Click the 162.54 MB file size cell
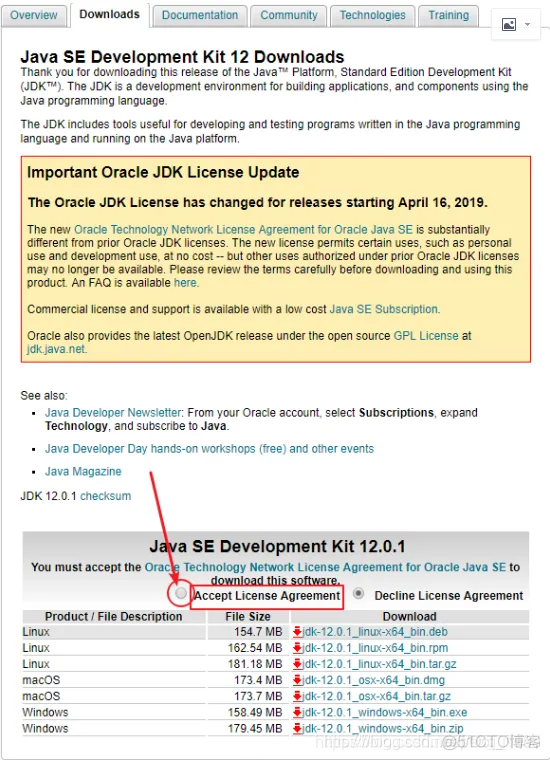Image resolution: width=550 pixels, height=760 pixels. coord(248,648)
